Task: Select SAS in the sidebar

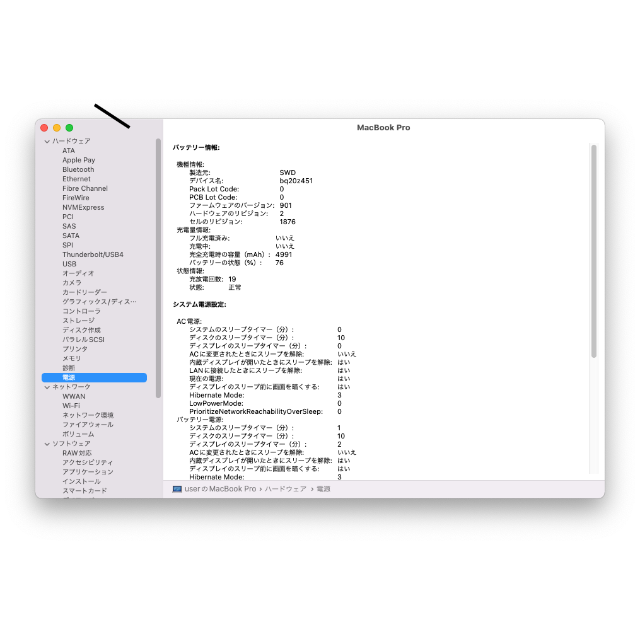Action: pyautogui.click(x=69, y=226)
